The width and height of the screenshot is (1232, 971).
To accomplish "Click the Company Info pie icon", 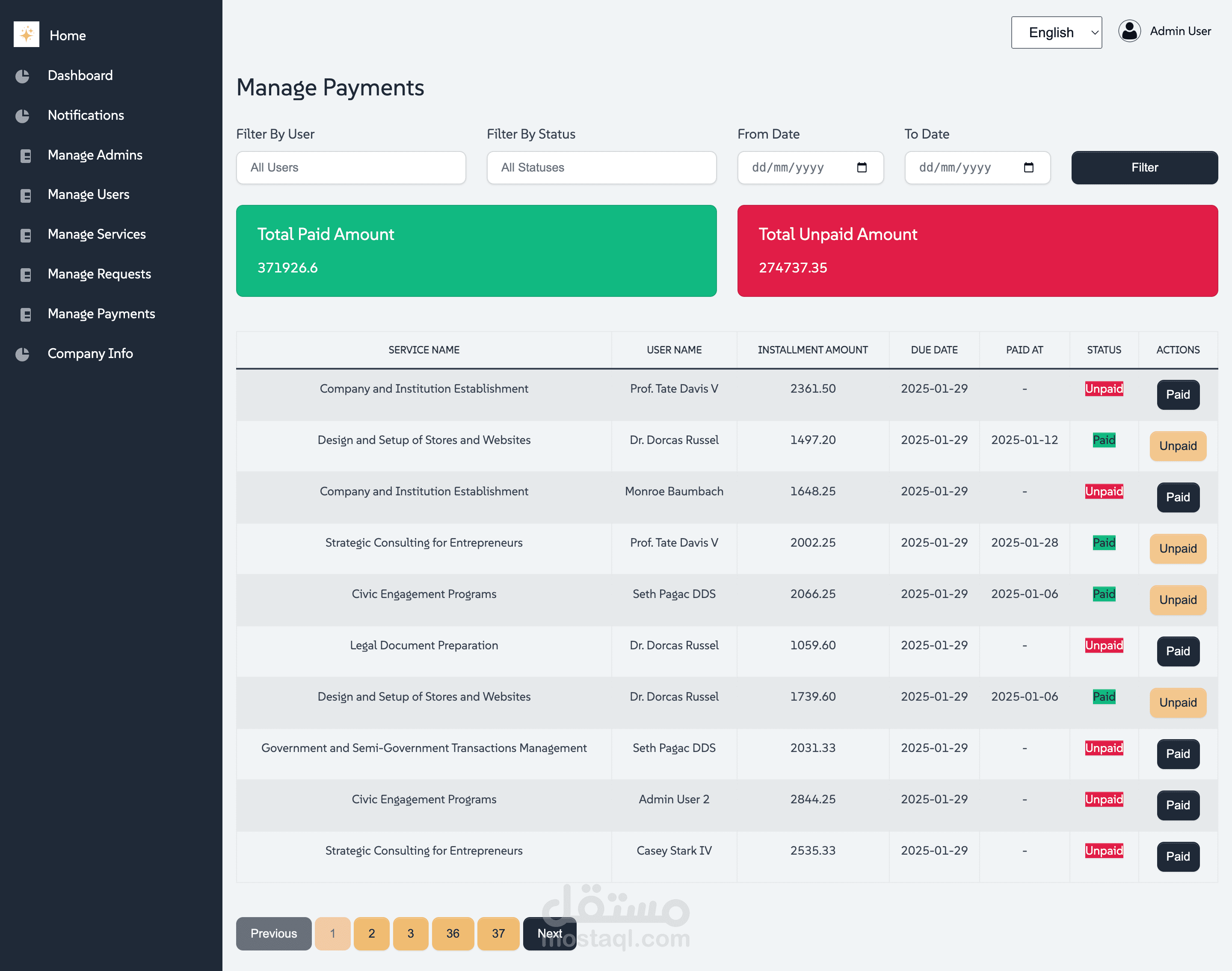I will tap(22, 354).
